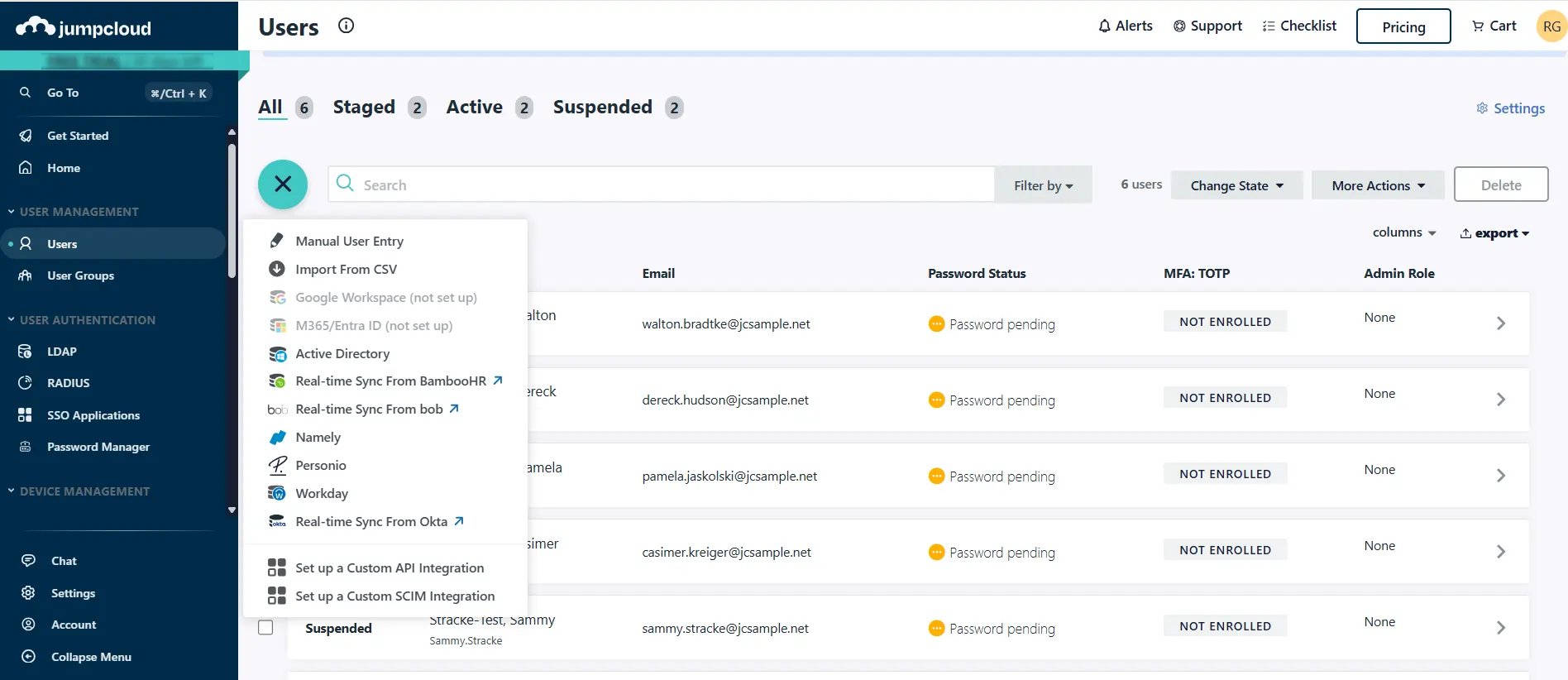Open RADIUS in sidebar
This screenshot has width=1568, height=680.
click(68, 383)
